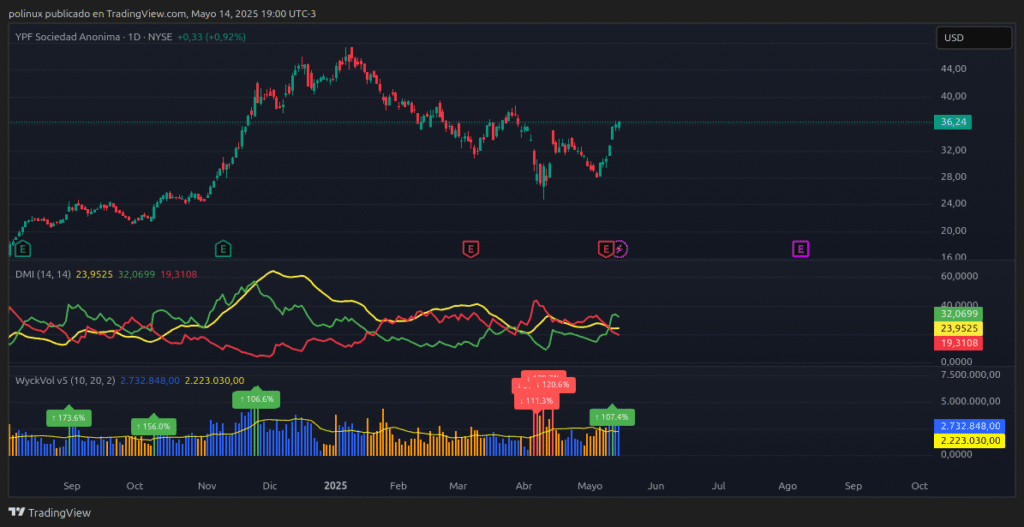Click the Mar label on time axis
This screenshot has height=527, width=1024.
coord(458,486)
